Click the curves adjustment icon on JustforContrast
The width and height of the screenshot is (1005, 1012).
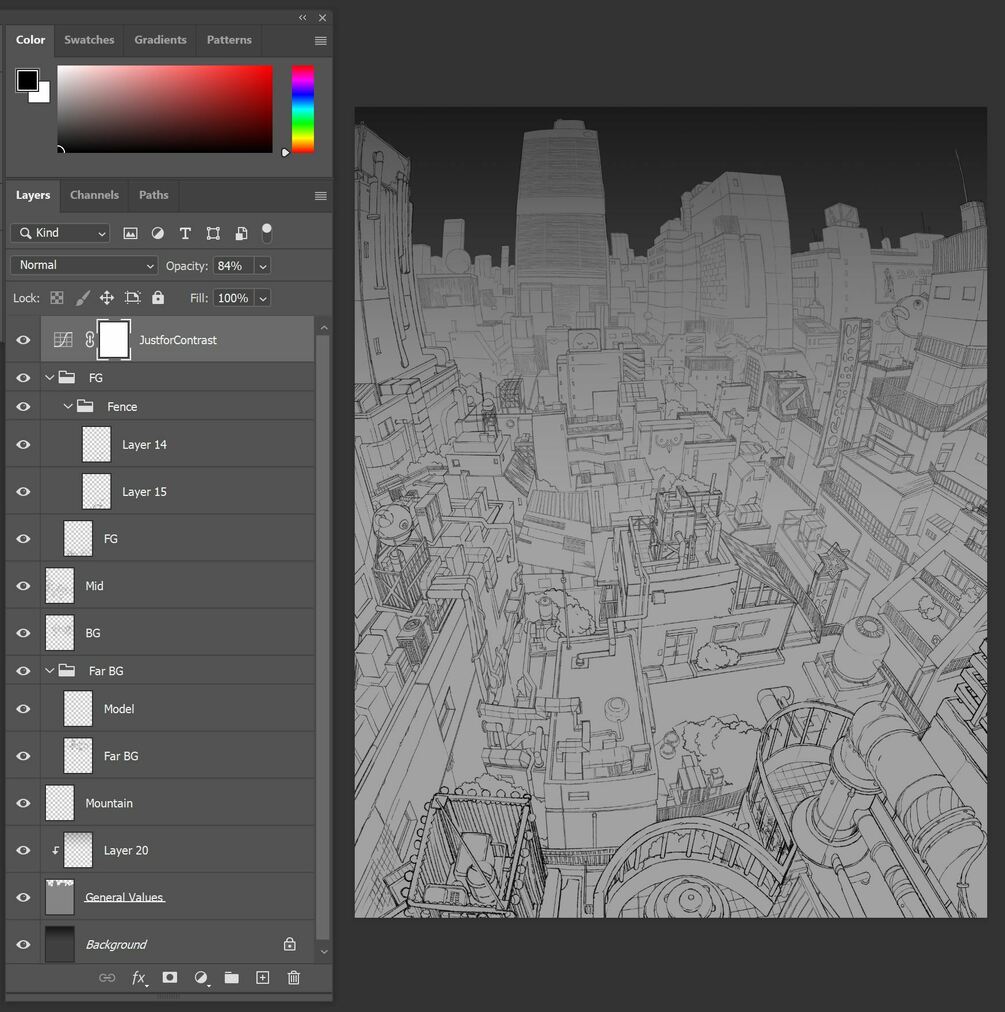pyautogui.click(x=63, y=339)
